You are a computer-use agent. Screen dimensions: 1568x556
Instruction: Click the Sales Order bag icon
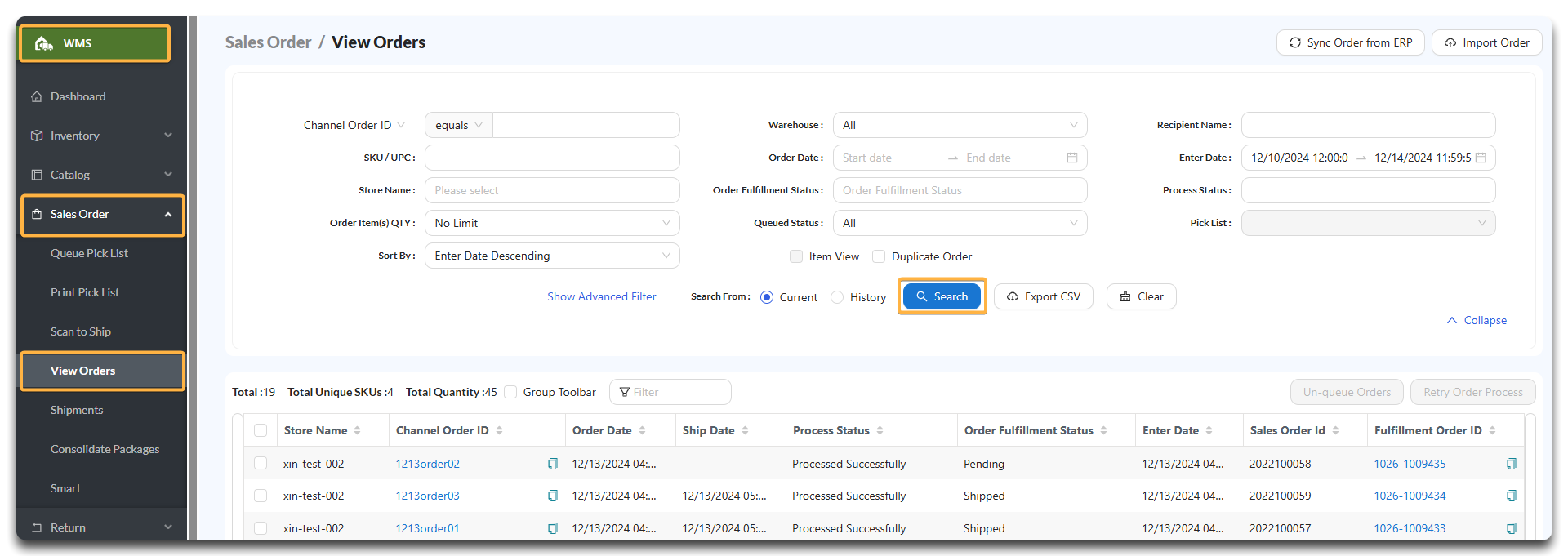pos(37,214)
